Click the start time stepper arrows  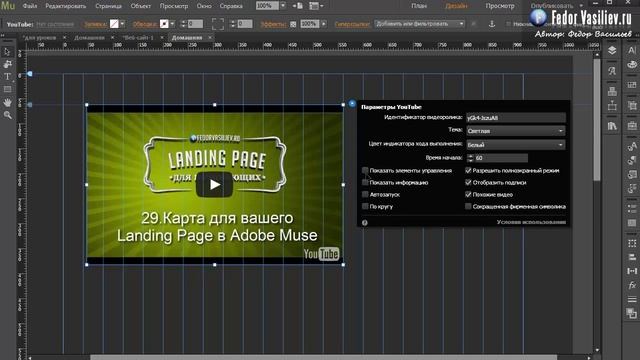[470, 158]
